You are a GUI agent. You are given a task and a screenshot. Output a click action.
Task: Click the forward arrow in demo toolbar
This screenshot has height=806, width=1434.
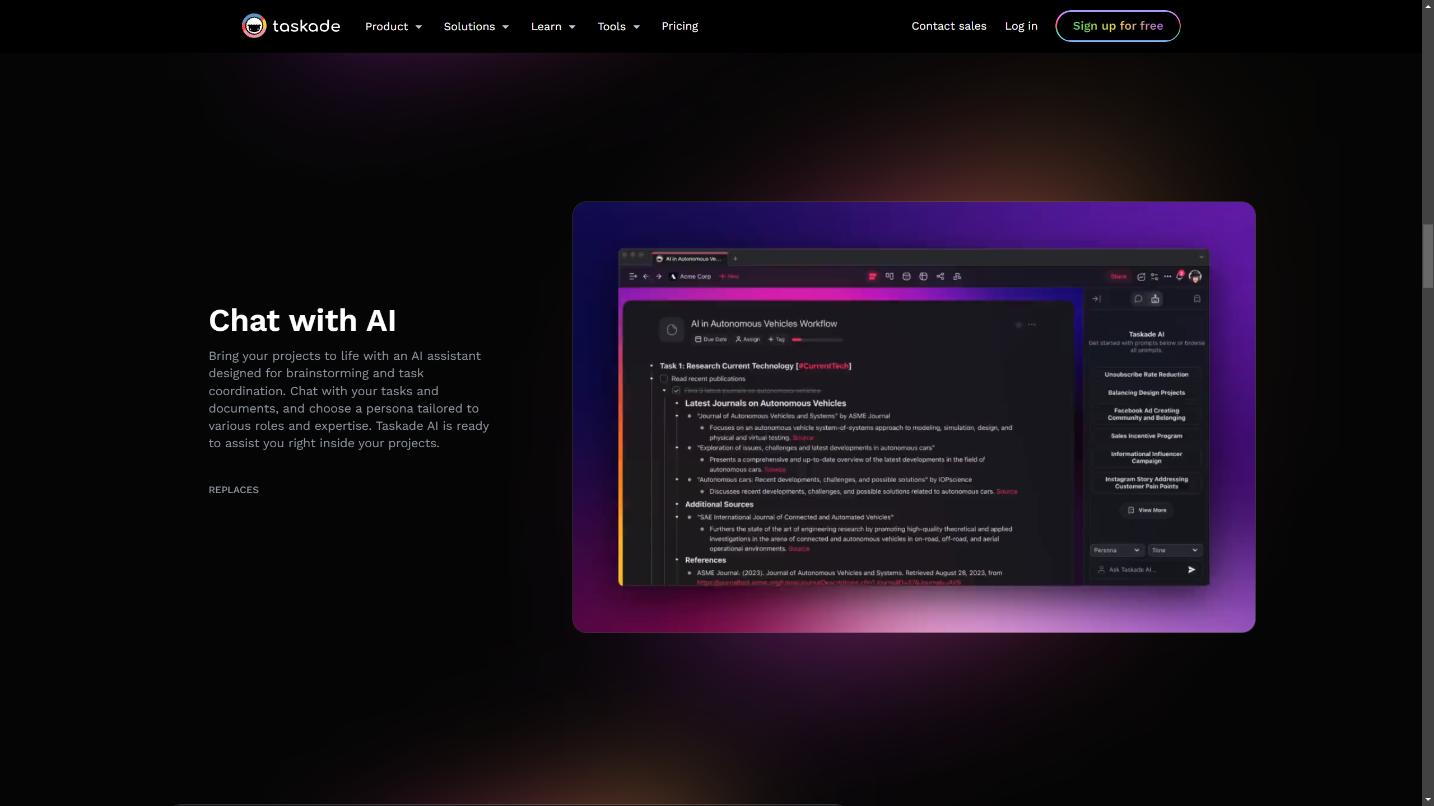point(659,276)
